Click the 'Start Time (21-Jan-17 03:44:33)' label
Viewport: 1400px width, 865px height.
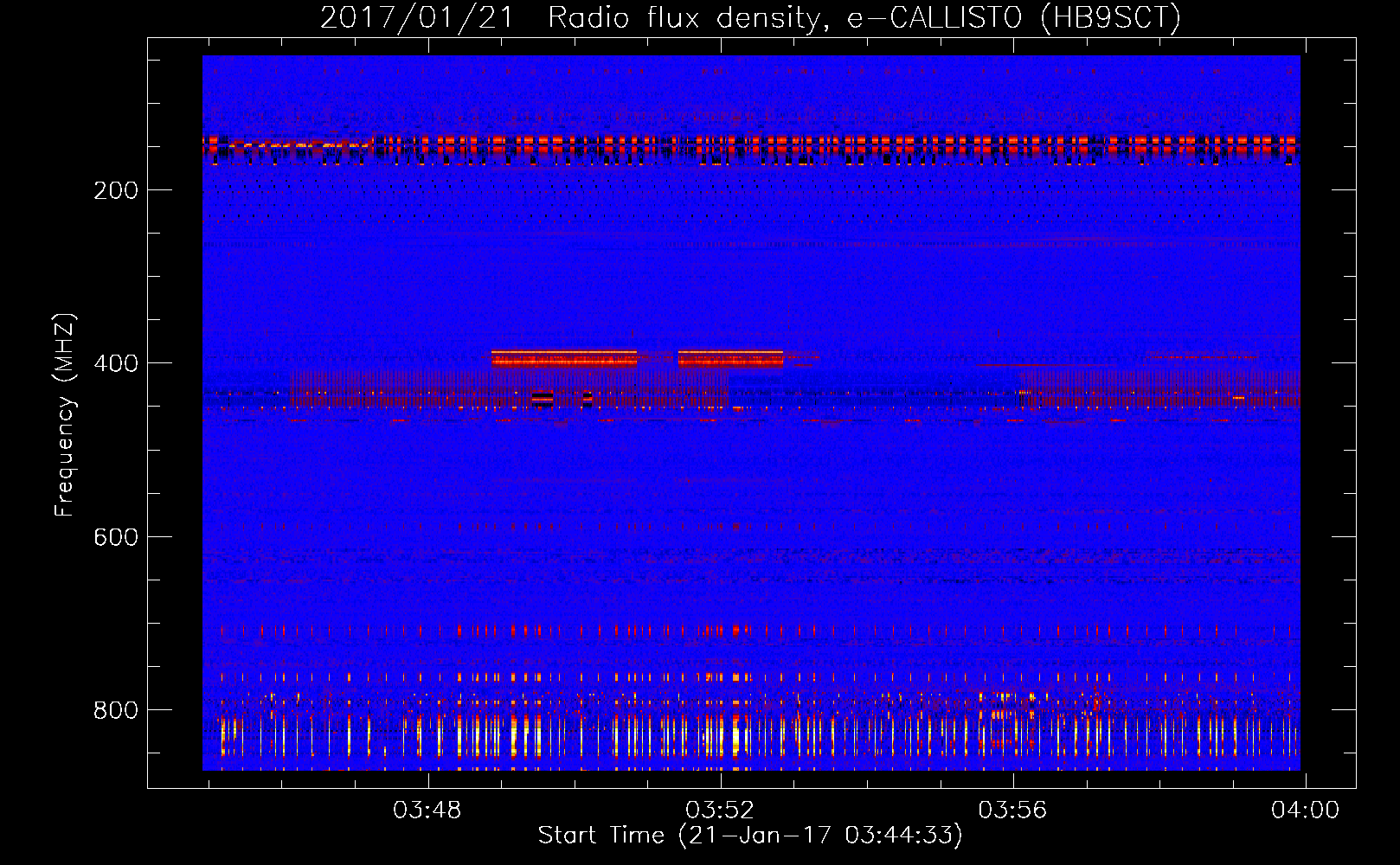point(750,836)
